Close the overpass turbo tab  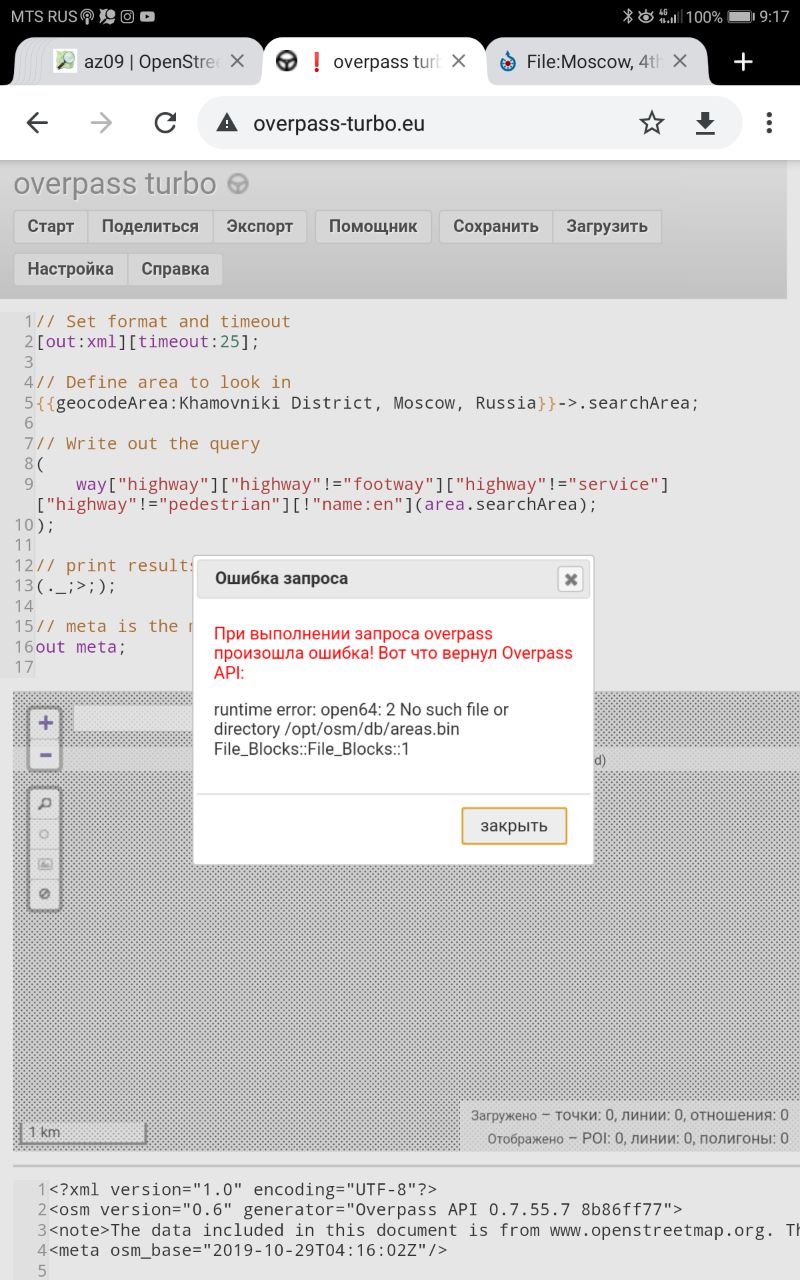point(459,61)
